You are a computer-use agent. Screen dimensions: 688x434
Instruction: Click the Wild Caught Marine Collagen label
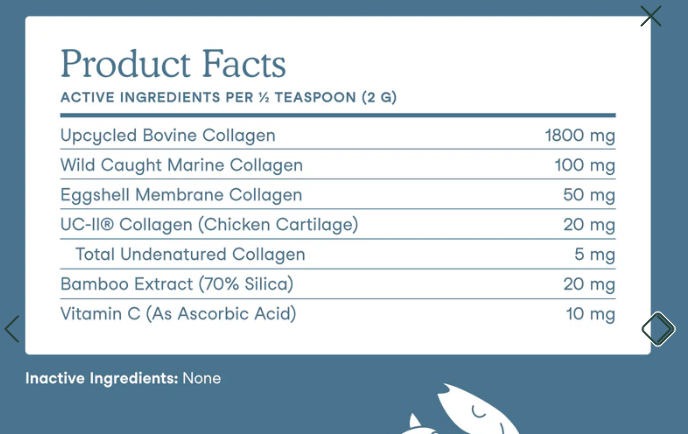[x=181, y=165]
